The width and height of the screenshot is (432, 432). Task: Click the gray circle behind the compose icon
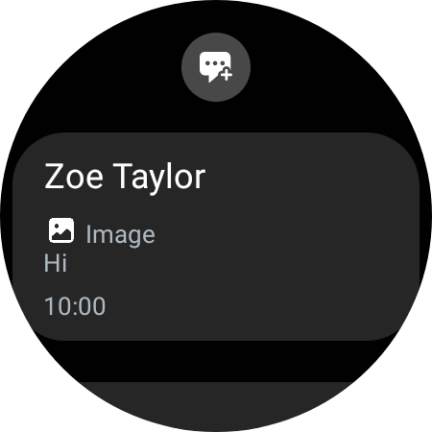tap(216, 67)
